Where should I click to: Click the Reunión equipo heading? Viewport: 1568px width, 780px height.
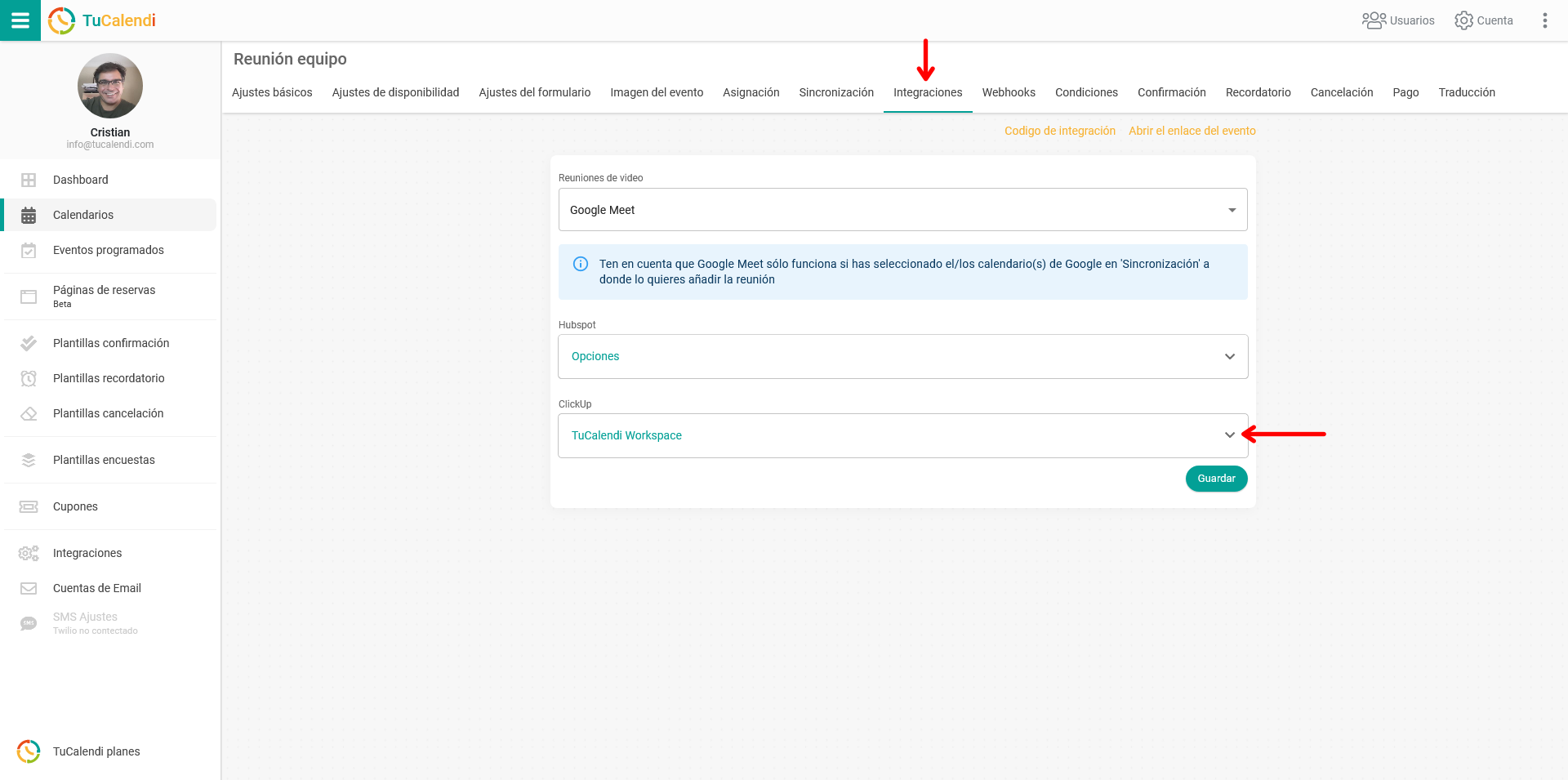(x=290, y=59)
